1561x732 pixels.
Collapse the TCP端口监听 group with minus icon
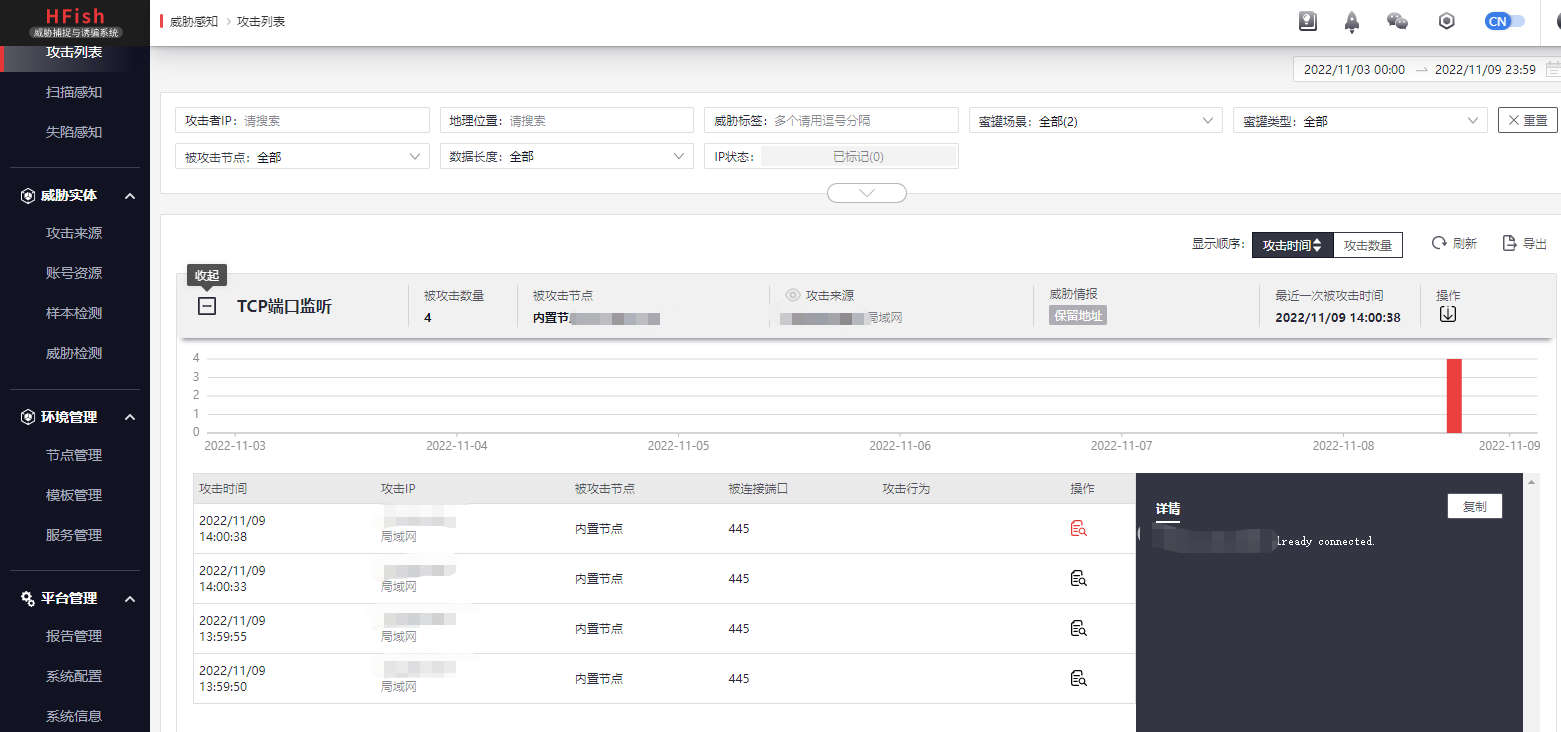[207, 306]
